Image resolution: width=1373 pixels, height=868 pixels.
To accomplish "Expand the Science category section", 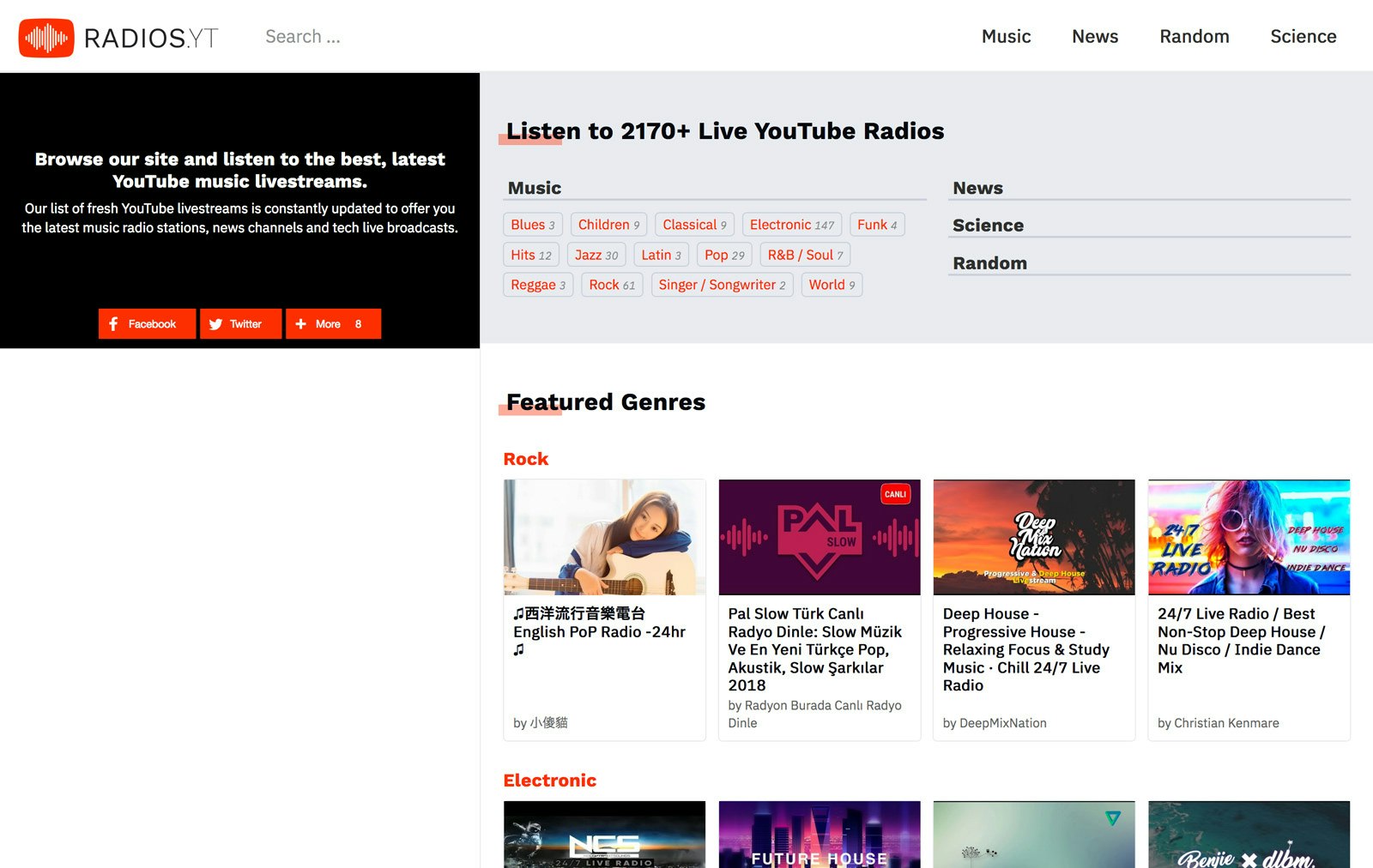I will click(x=988, y=225).
